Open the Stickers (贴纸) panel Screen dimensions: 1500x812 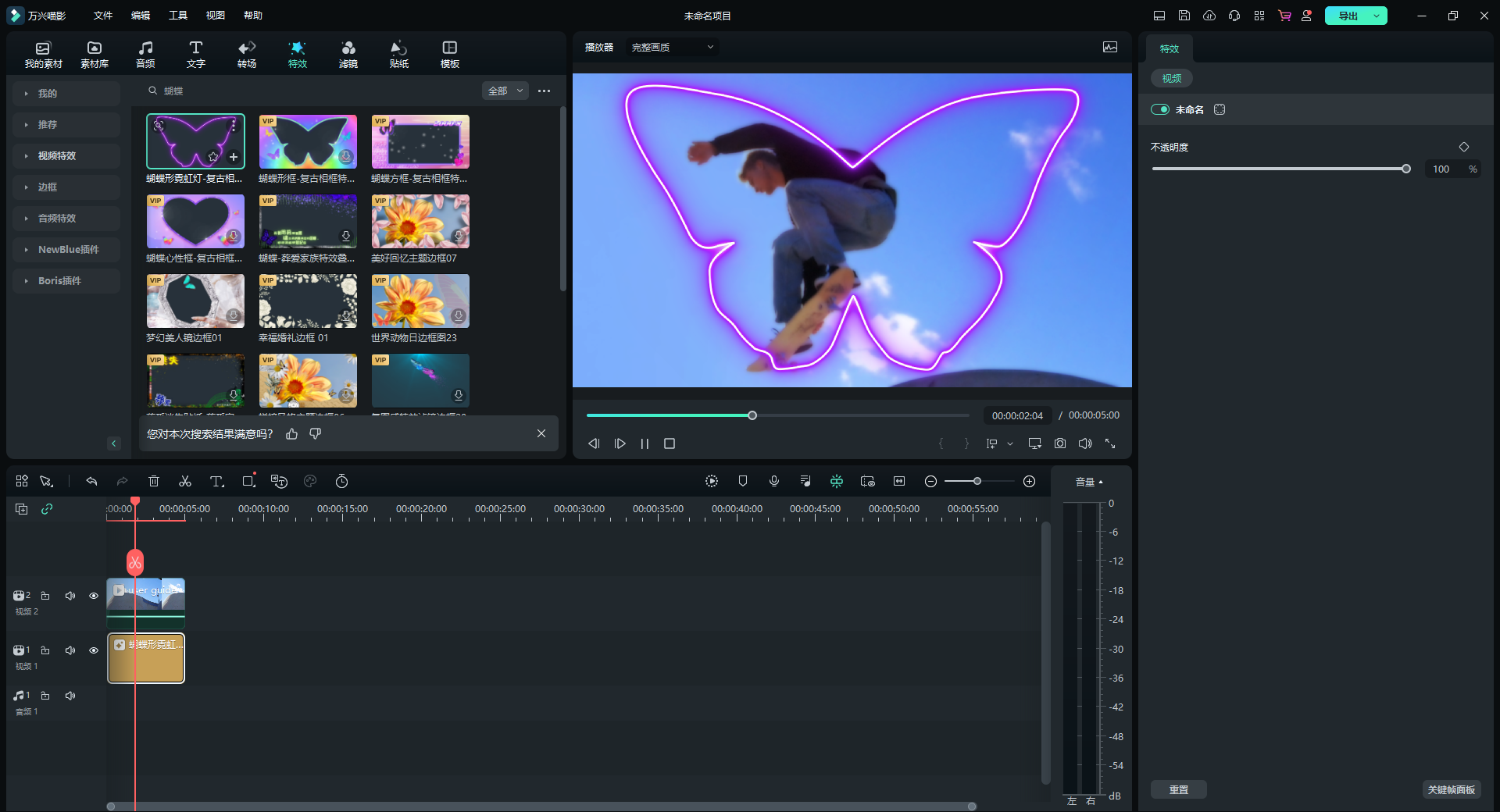(398, 54)
